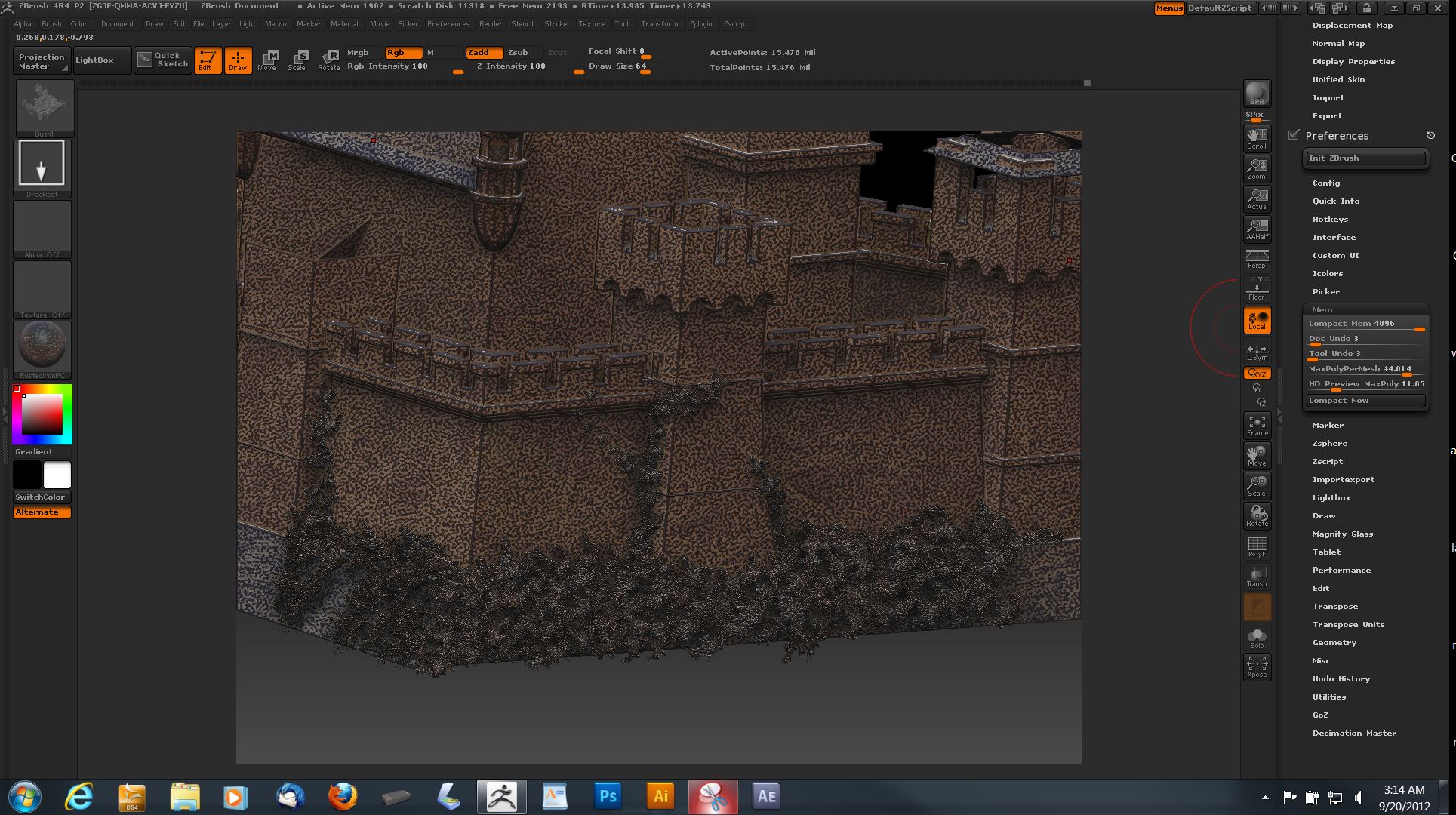Open Projection Master

pyautogui.click(x=42, y=60)
